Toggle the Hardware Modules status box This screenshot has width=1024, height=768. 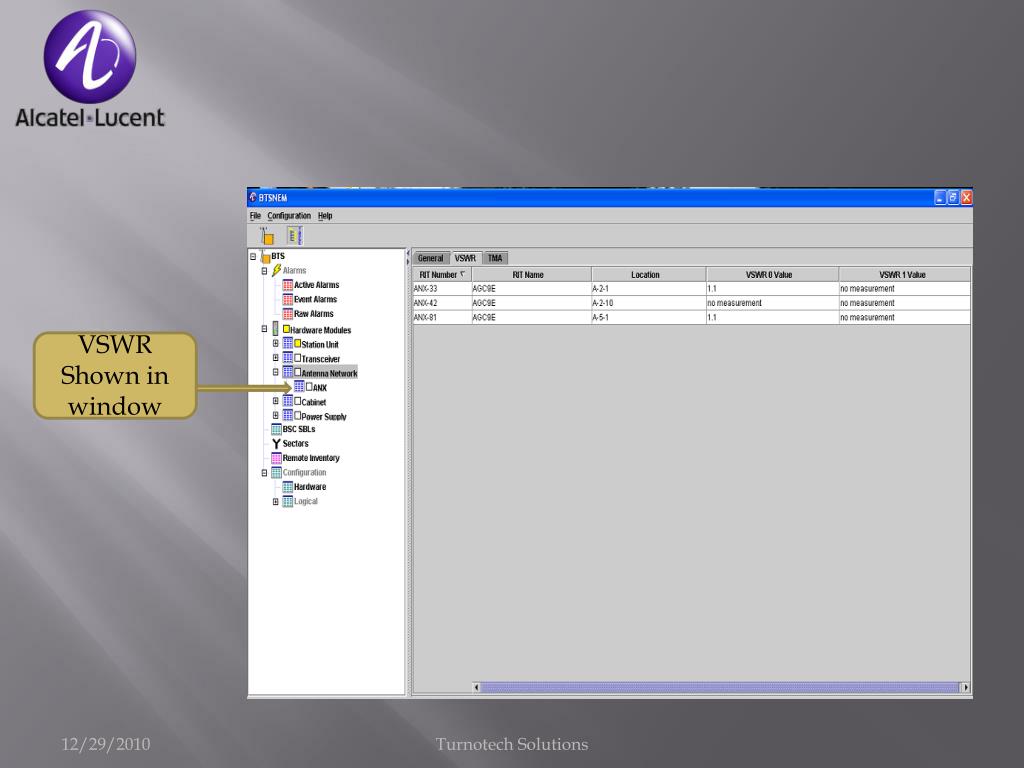coord(286,329)
